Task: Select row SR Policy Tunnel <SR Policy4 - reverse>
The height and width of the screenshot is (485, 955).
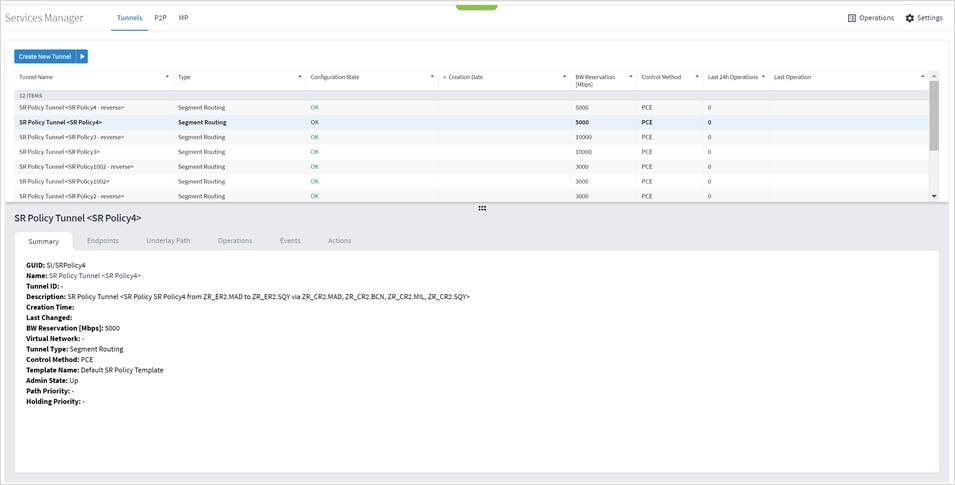Action: 472,108
